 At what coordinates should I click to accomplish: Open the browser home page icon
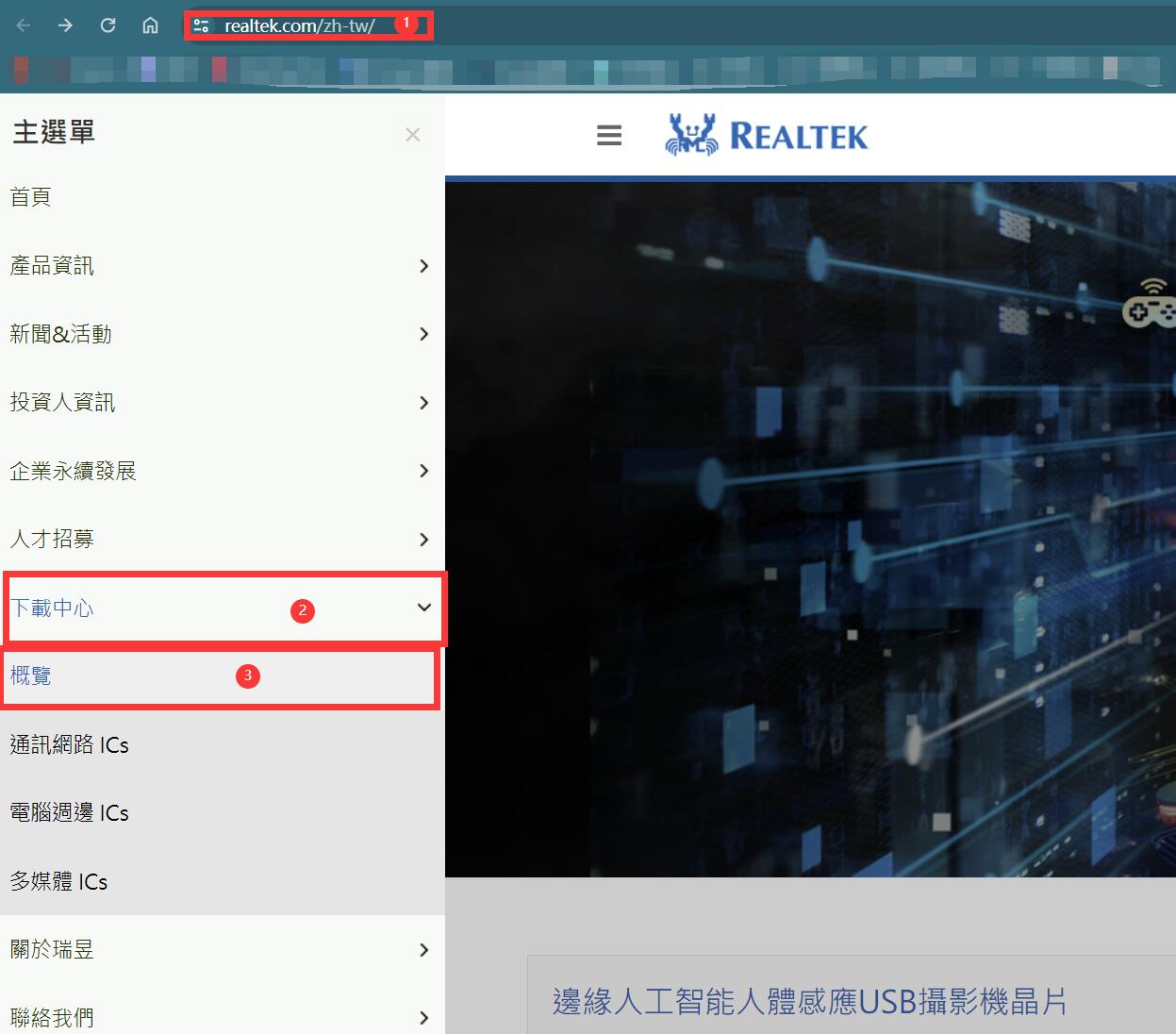point(150,25)
